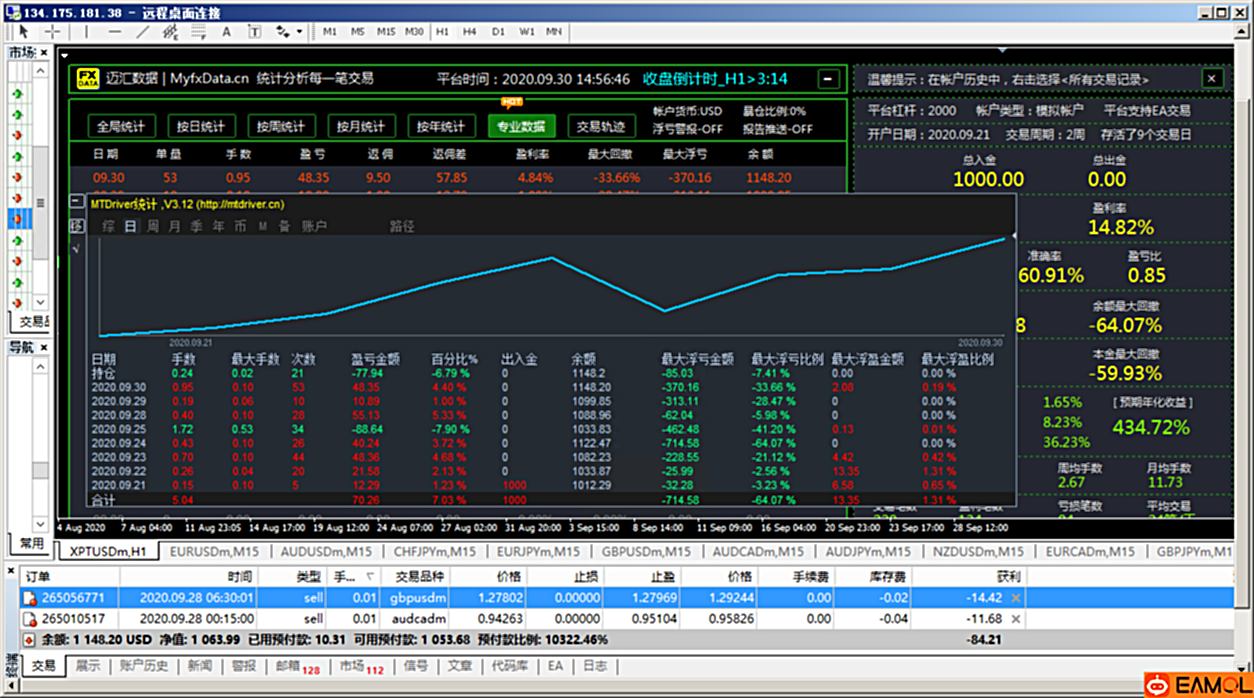Select the 综 tab in MTDriver

pyautogui.click(x=108, y=227)
